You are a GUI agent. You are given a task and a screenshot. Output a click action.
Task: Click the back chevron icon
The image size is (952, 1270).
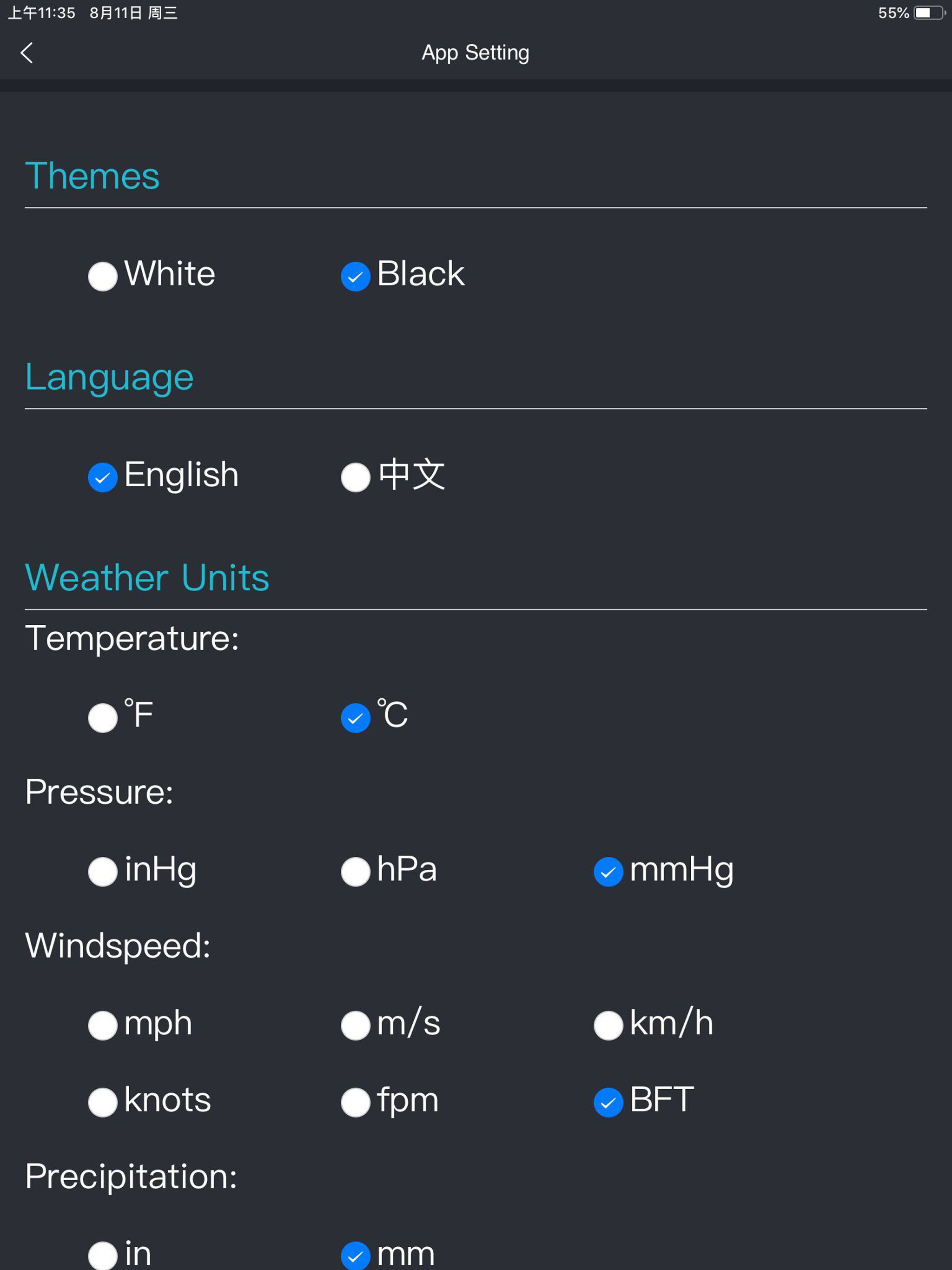click(27, 53)
